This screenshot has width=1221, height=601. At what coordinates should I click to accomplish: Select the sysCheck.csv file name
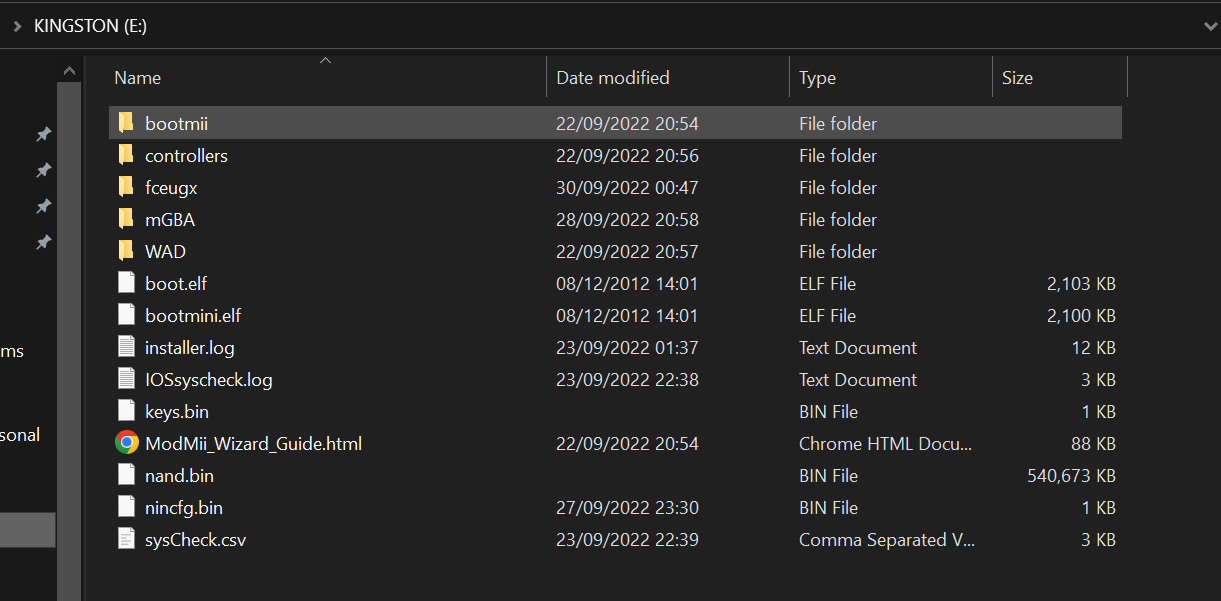click(x=195, y=540)
